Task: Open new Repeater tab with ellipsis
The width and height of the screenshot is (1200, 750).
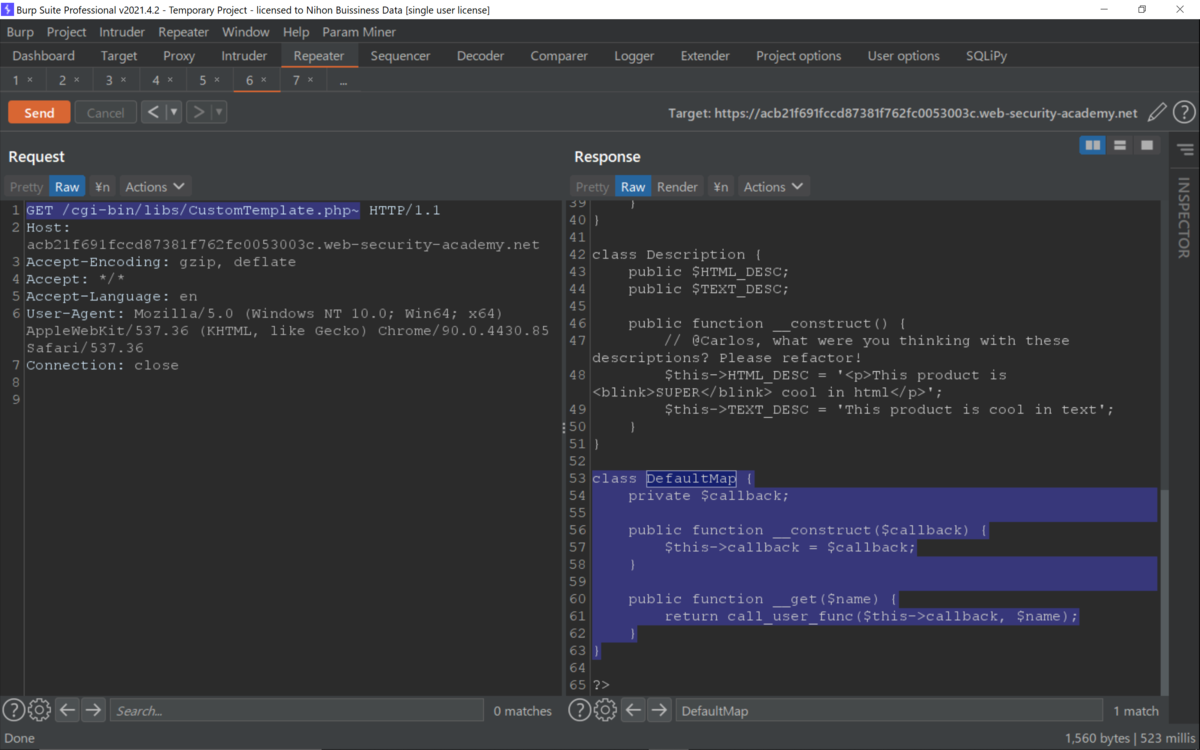Action: (x=343, y=80)
